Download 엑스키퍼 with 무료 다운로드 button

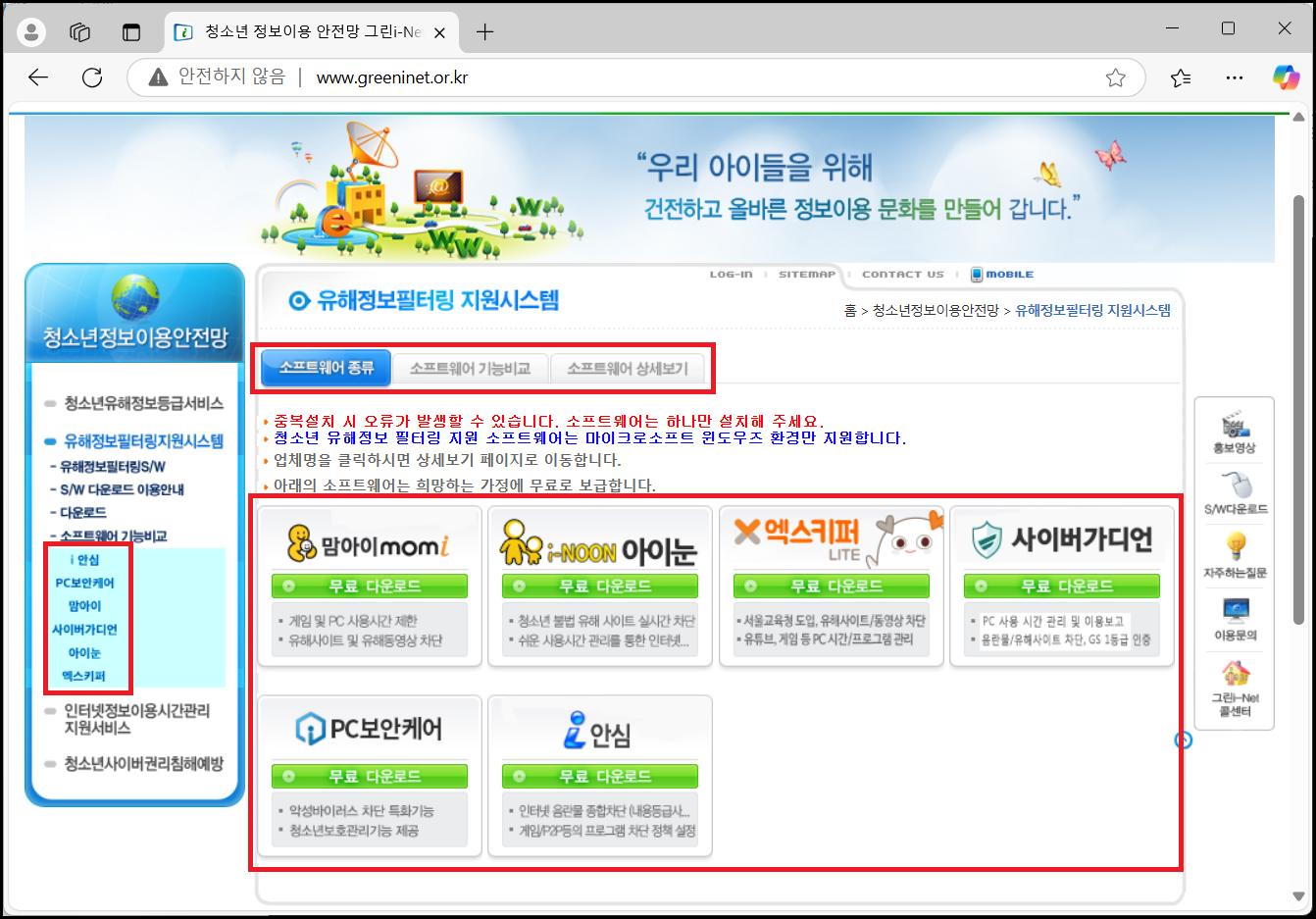point(831,587)
